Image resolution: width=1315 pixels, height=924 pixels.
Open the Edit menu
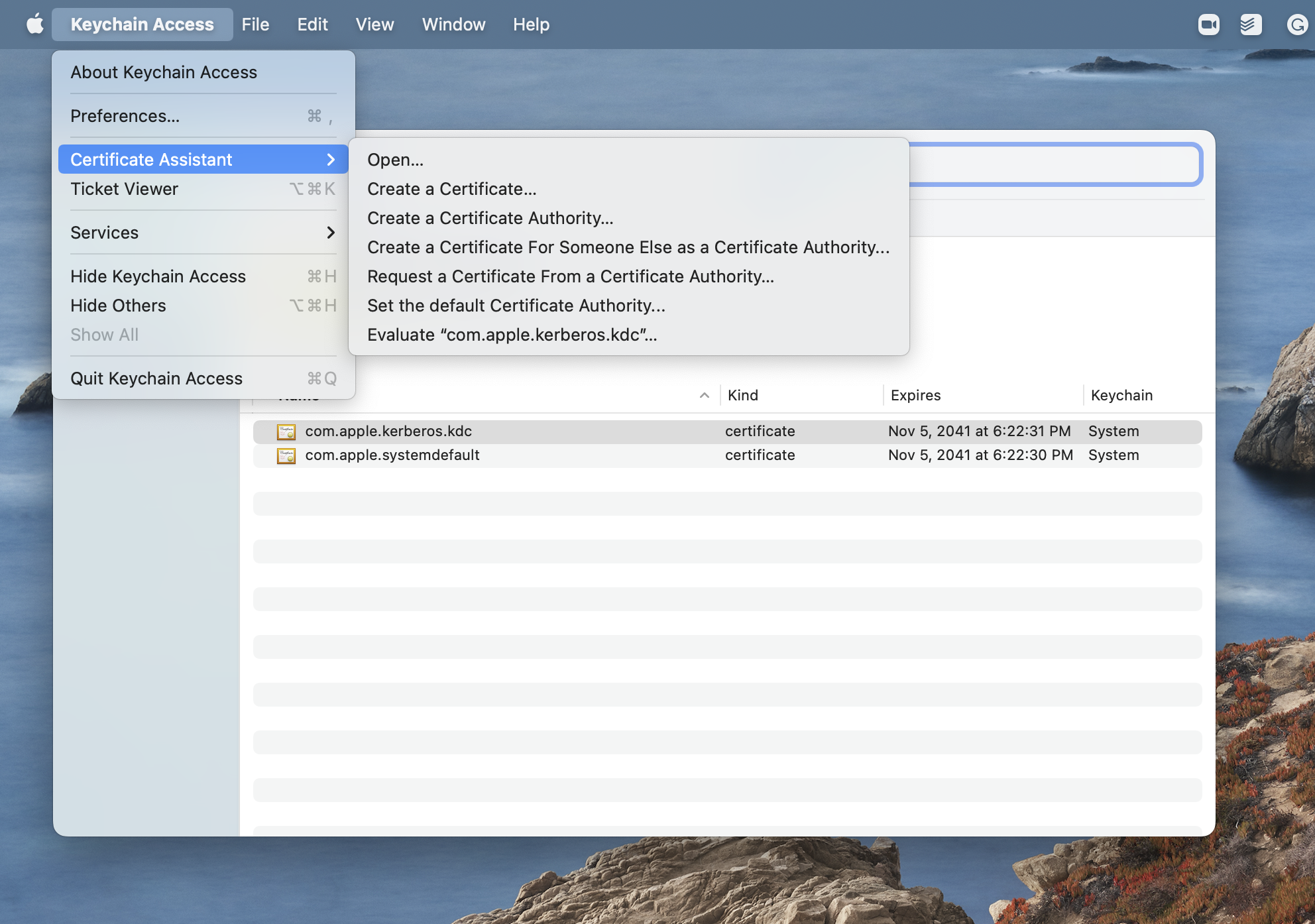pyautogui.click(x=312, y=25)
